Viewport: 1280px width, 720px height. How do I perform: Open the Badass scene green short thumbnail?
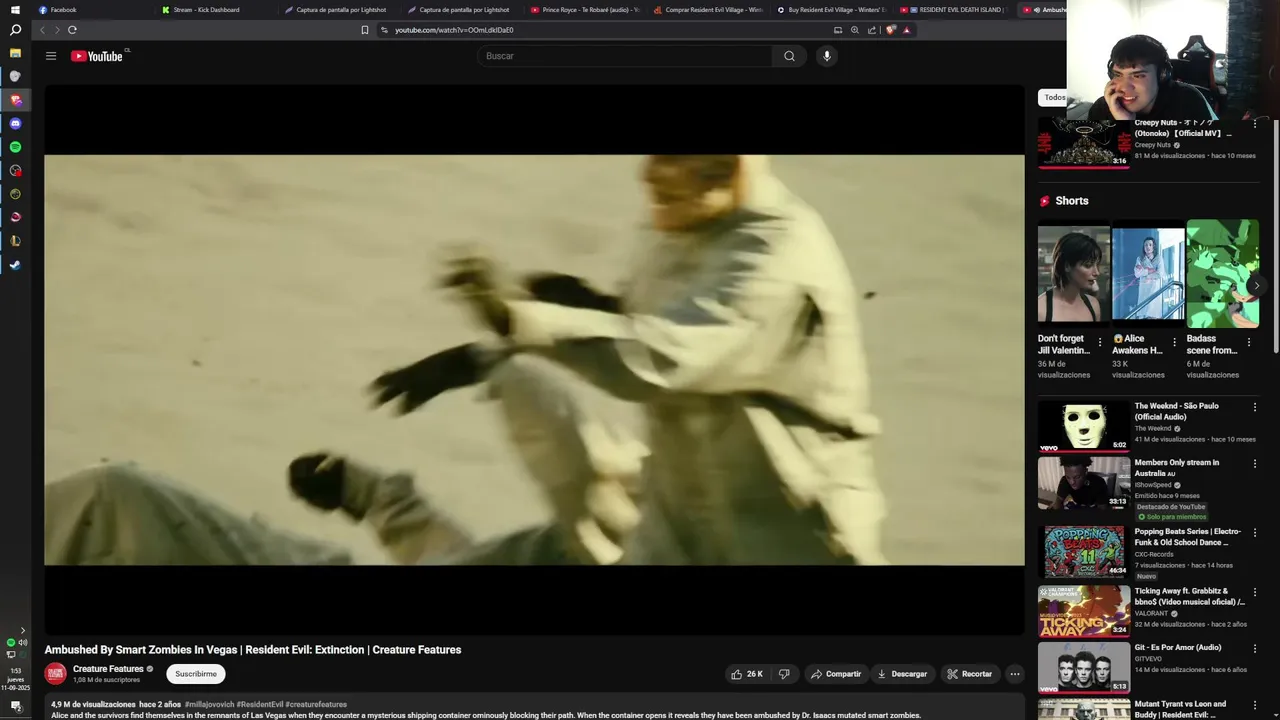pos(1222,273)
